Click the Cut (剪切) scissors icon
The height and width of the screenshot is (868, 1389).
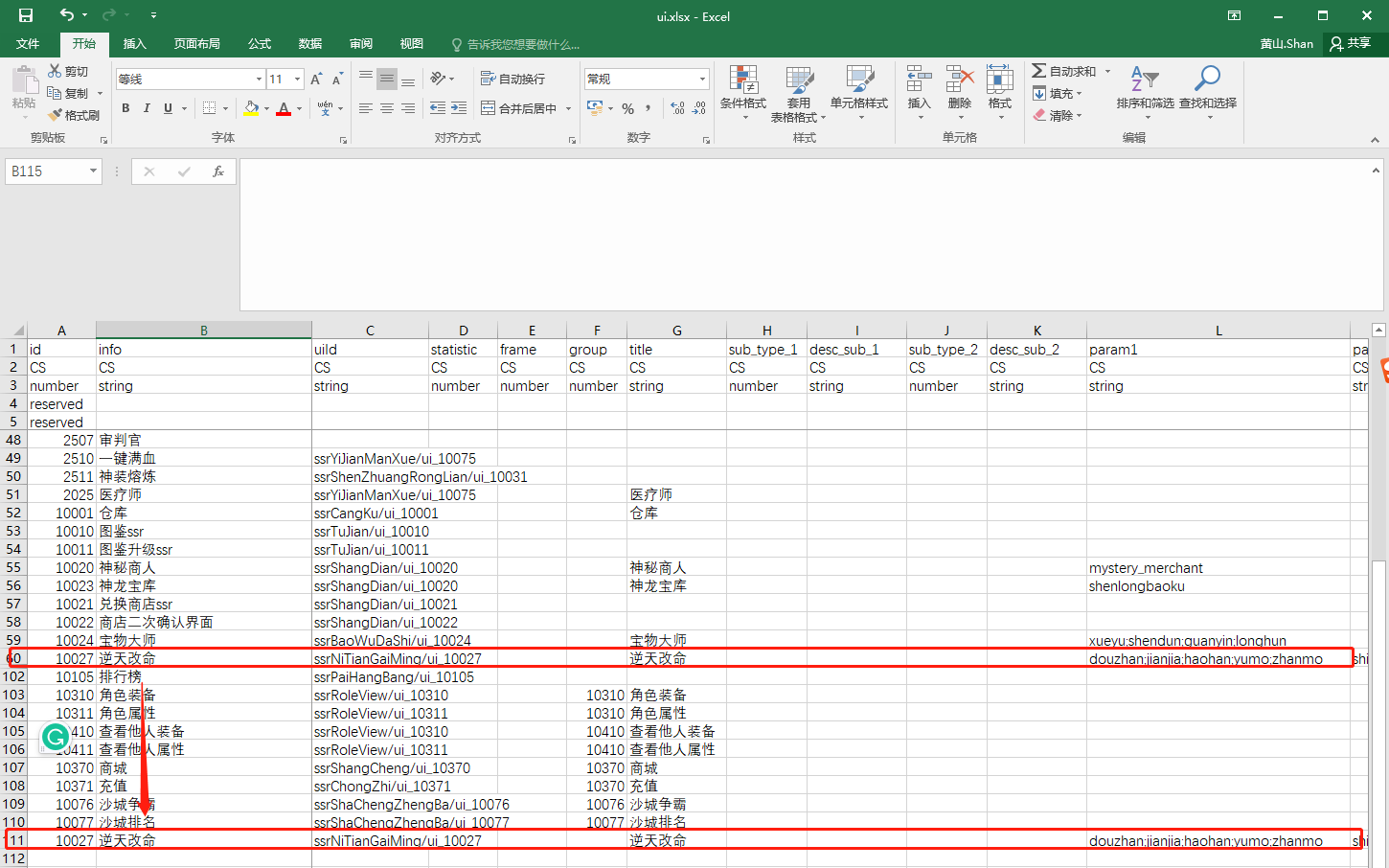[x=56, y=72]
